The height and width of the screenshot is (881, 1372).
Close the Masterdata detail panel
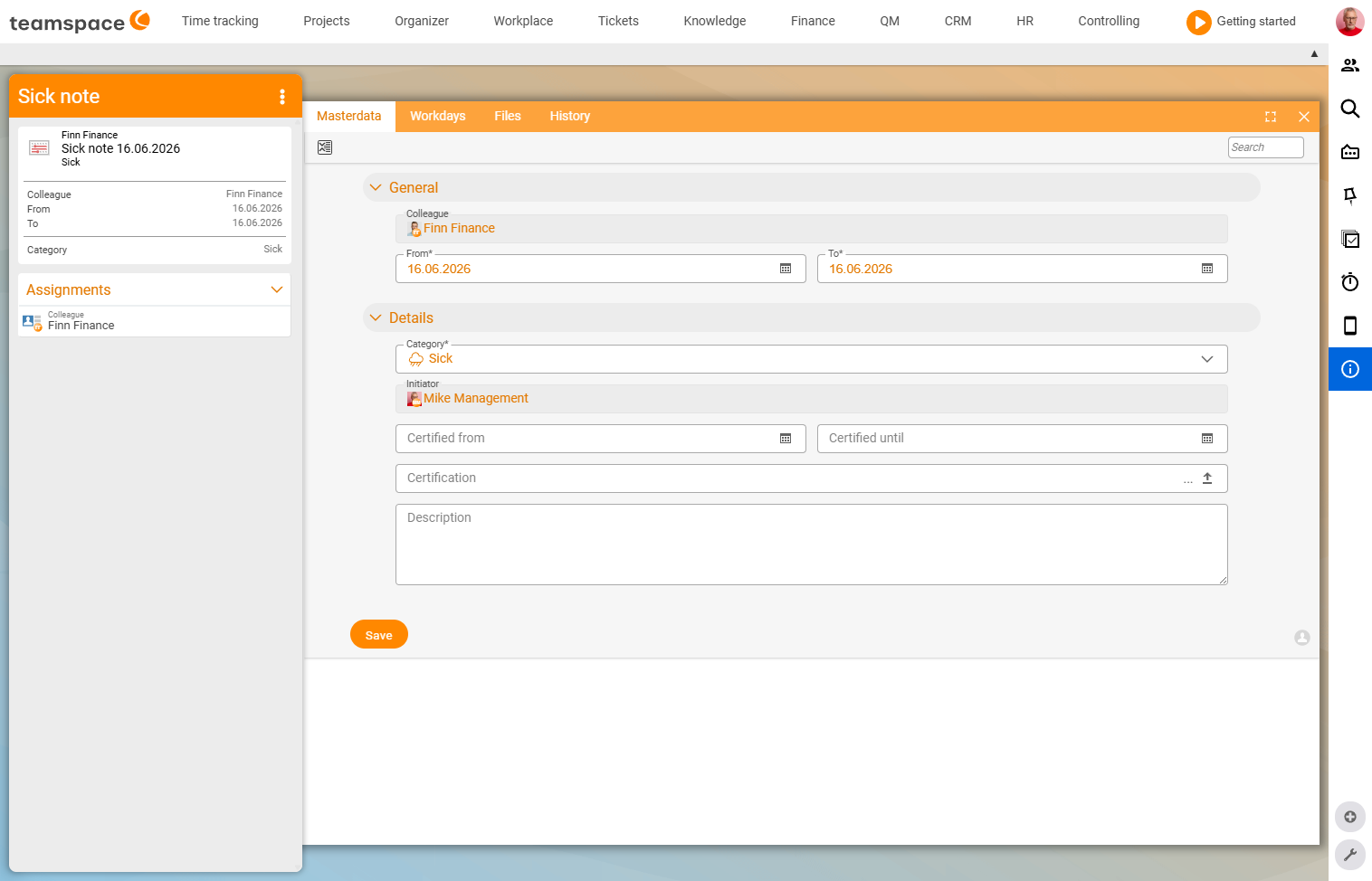tap(1304, 117)
